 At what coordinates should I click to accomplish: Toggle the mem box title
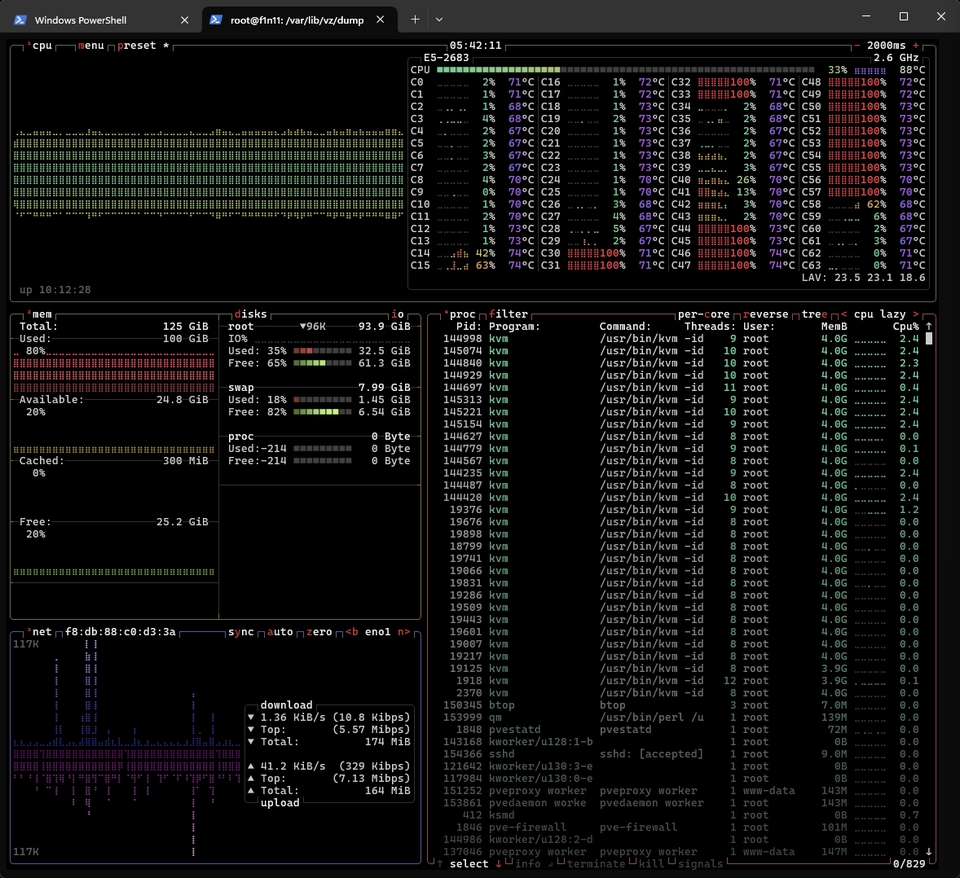(42, 315)
